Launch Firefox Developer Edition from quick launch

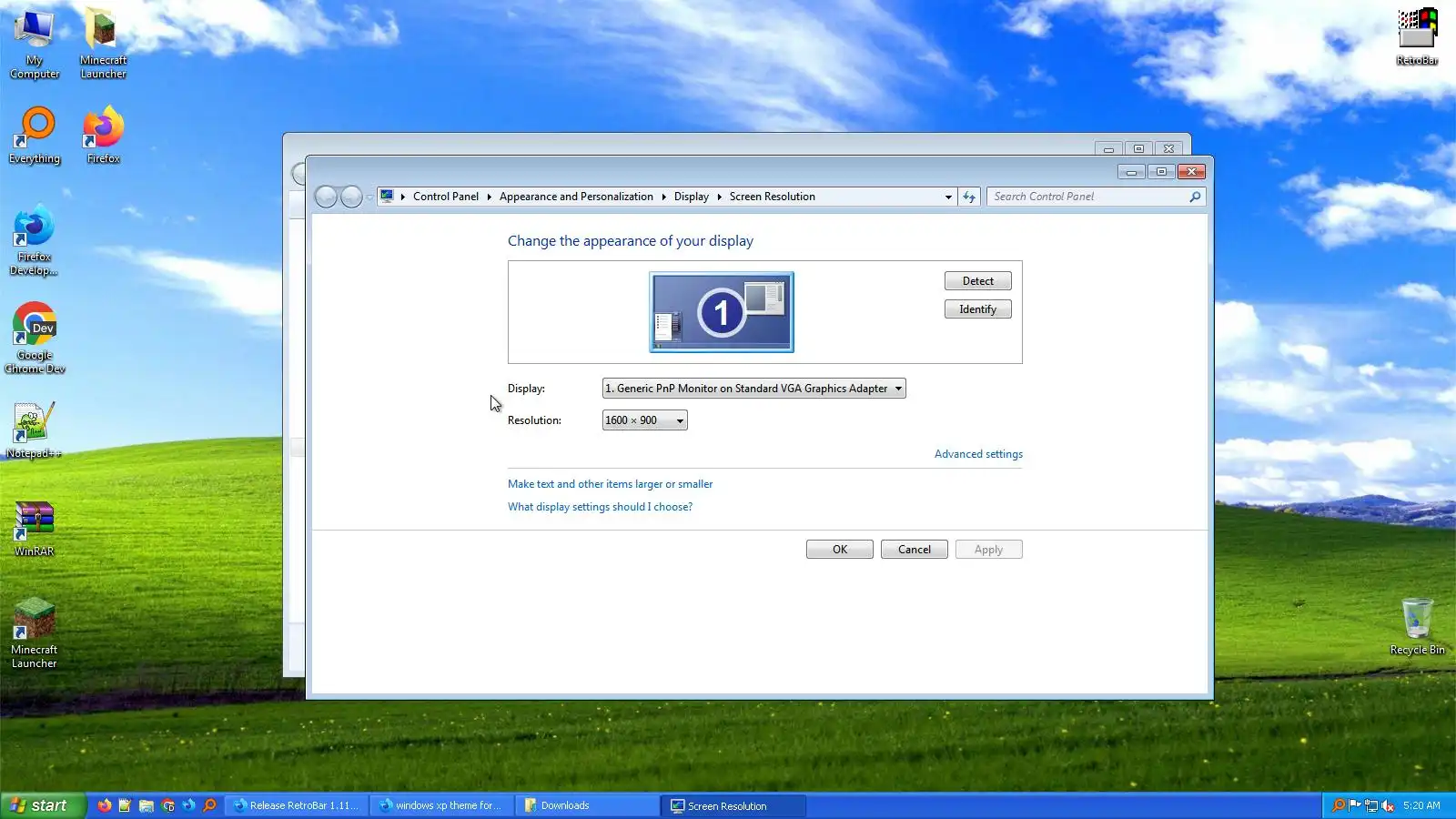pos(188,805)
